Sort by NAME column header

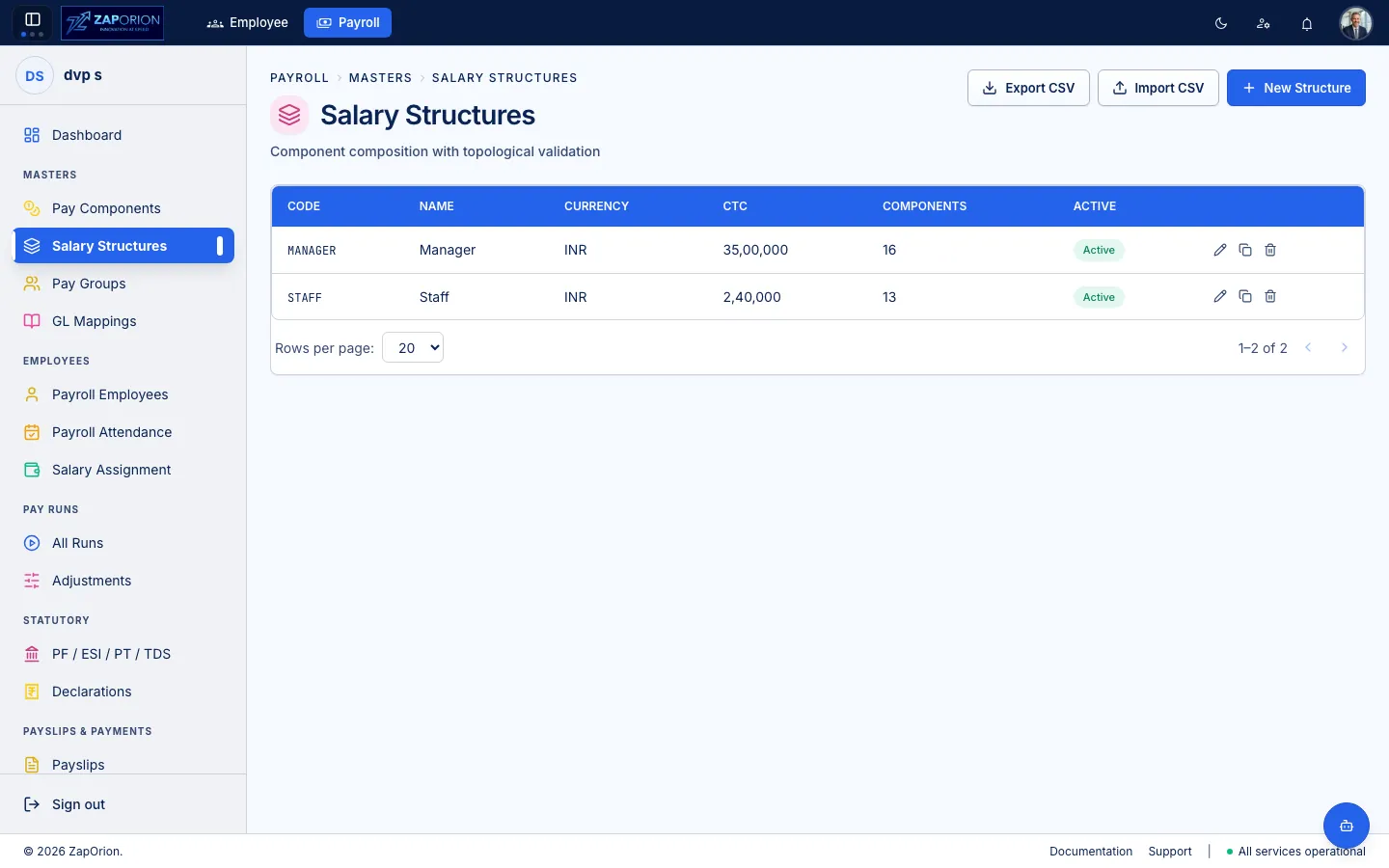(x=436, y=206)
